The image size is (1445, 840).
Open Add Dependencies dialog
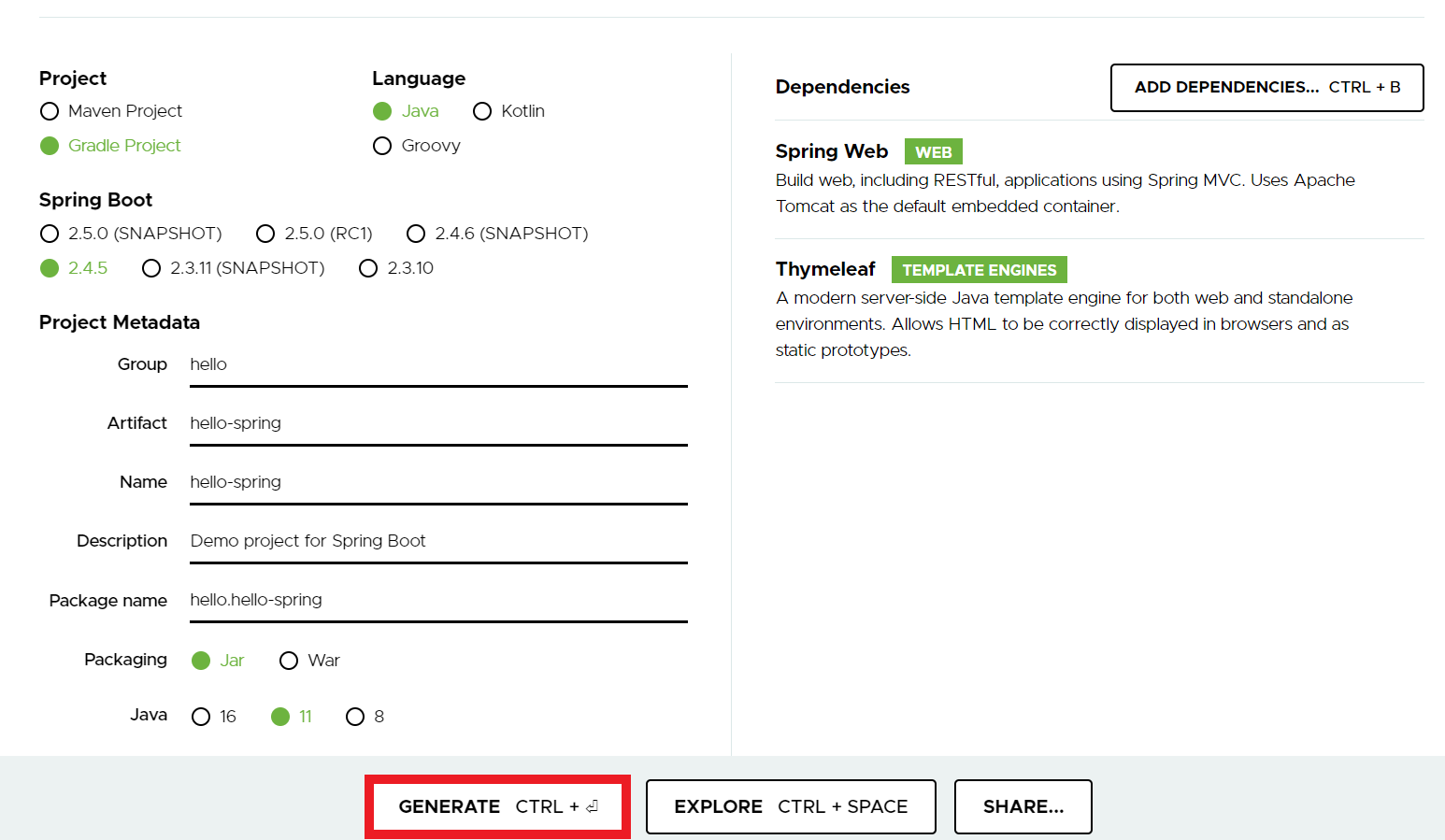(1267, 88)
